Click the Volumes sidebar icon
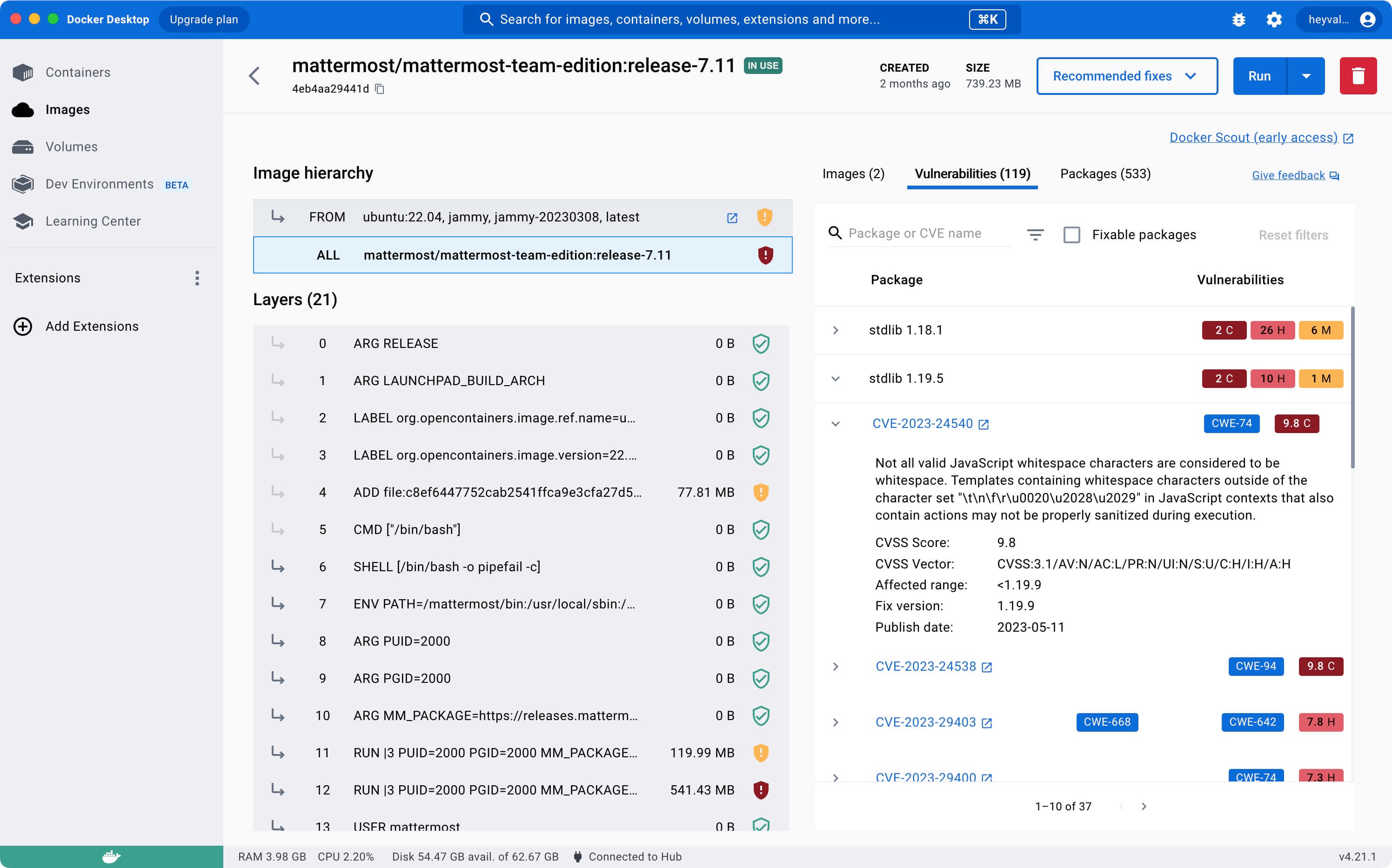 (x=24, y=146)
